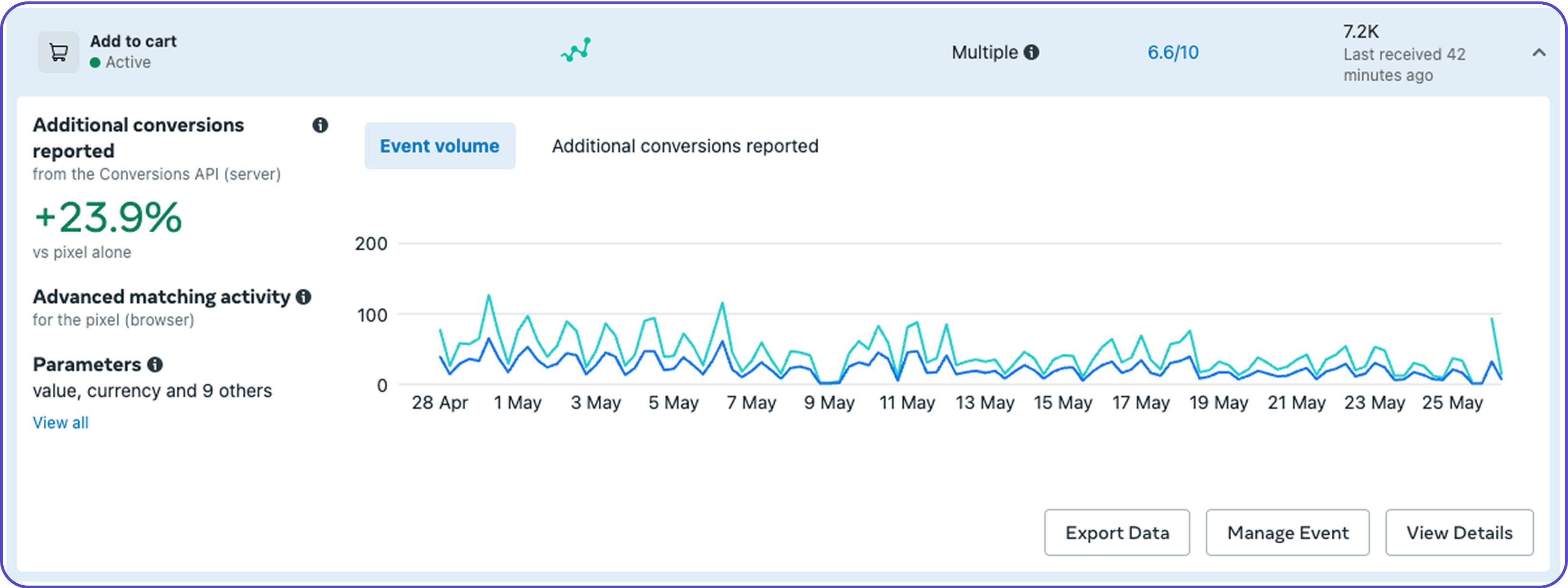The height and width of the screenshot is (588, 1568).
Task: Click info icon beside Additional conversions reported
Action: (x=320, y=125)
